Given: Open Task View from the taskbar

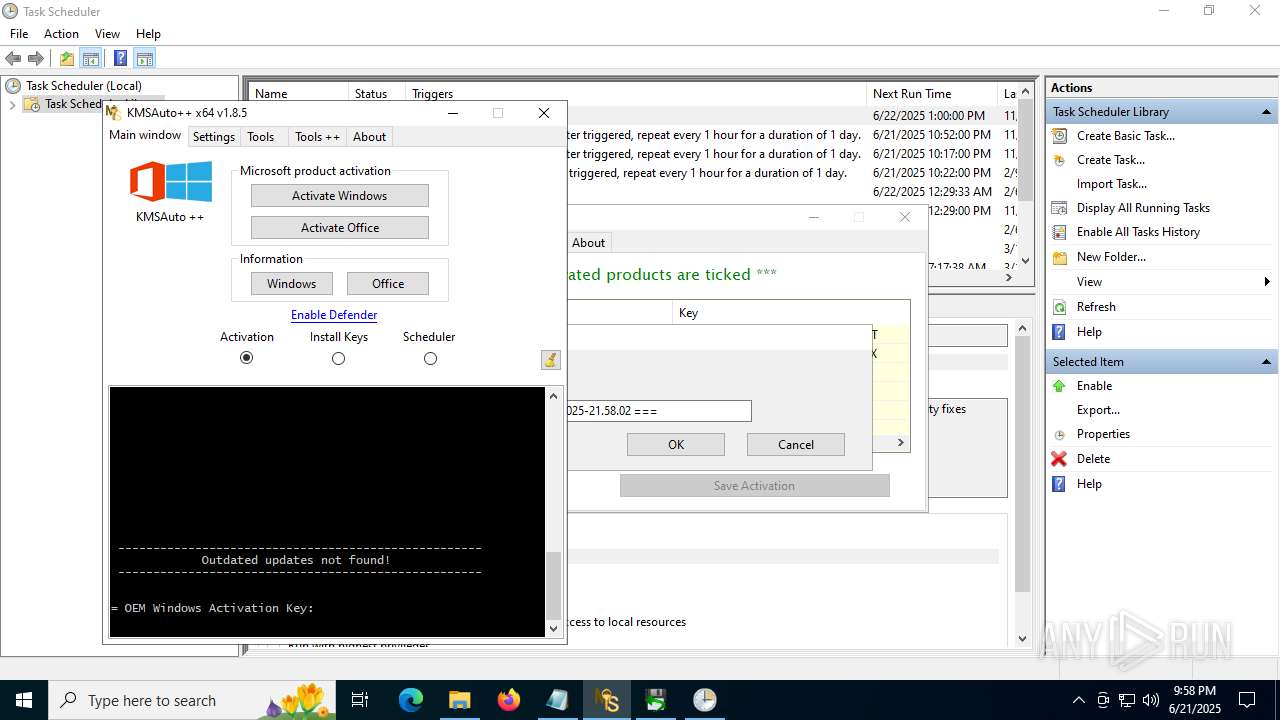Looking at the screenshot, I should [361, 700].
